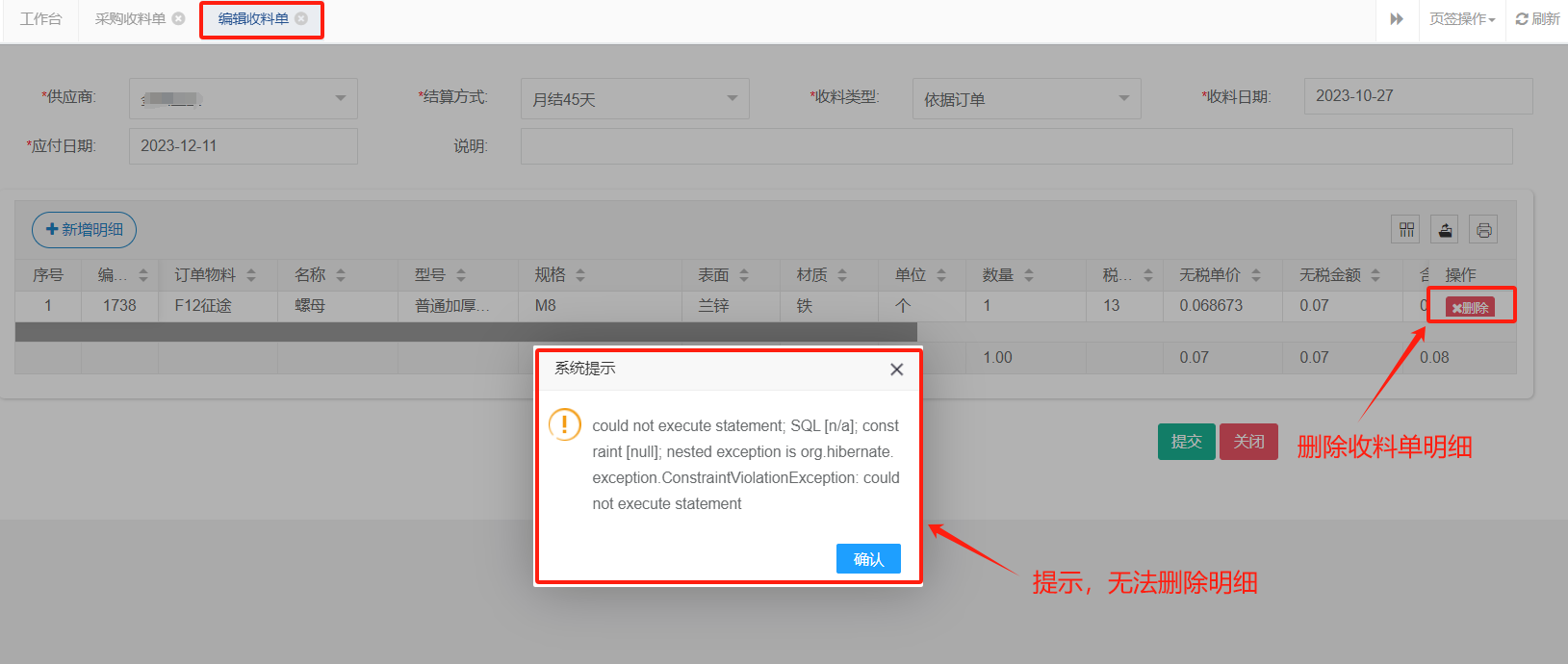Click the tab scroll forward arrows icon
Image resolution: width=1568 pixels, height=664 pixels.
pyautogui.click(x=1397, y=19)
